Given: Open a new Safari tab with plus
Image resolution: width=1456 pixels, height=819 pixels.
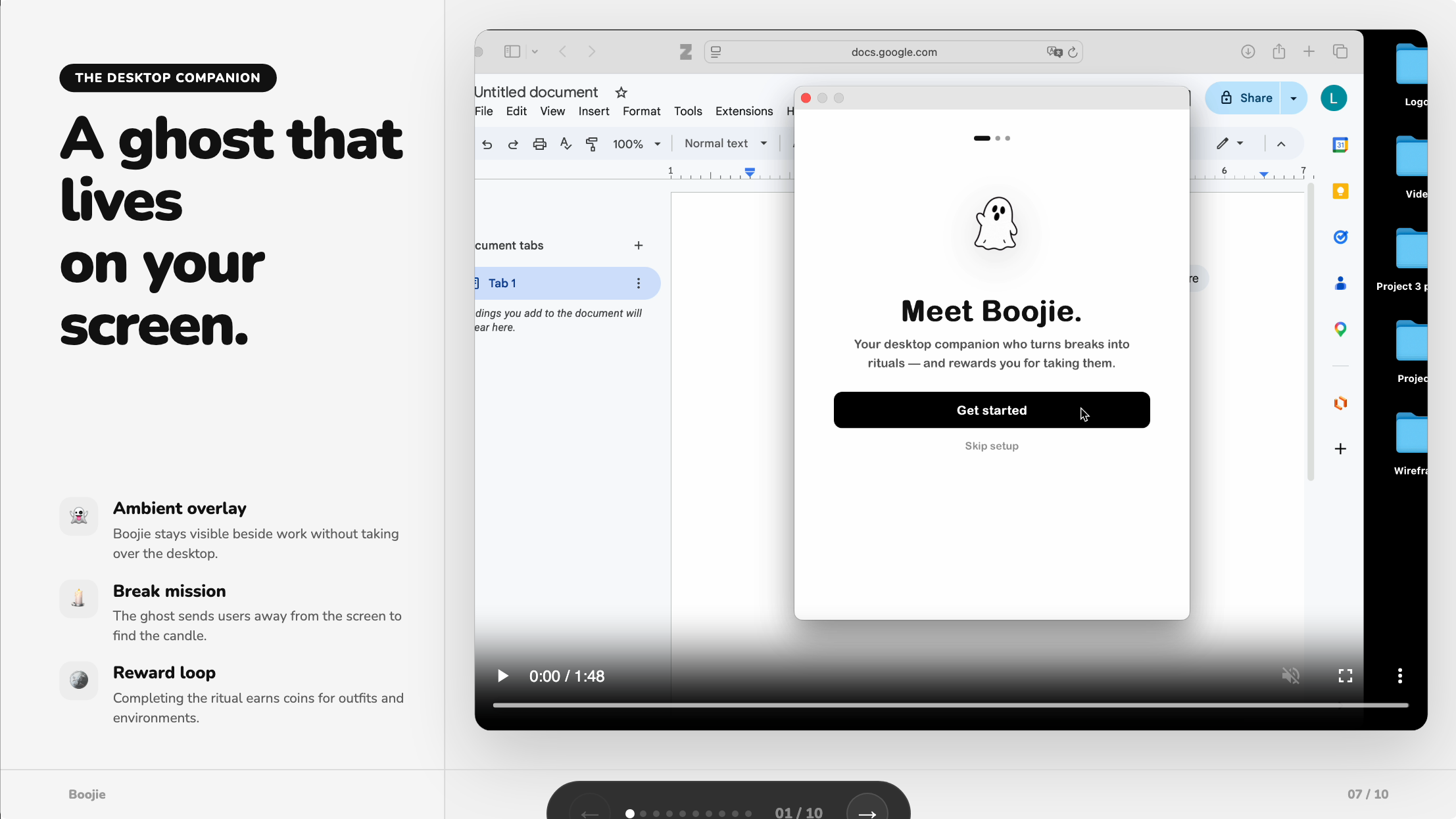Looking at the screenshot, I should point(1309,51).
